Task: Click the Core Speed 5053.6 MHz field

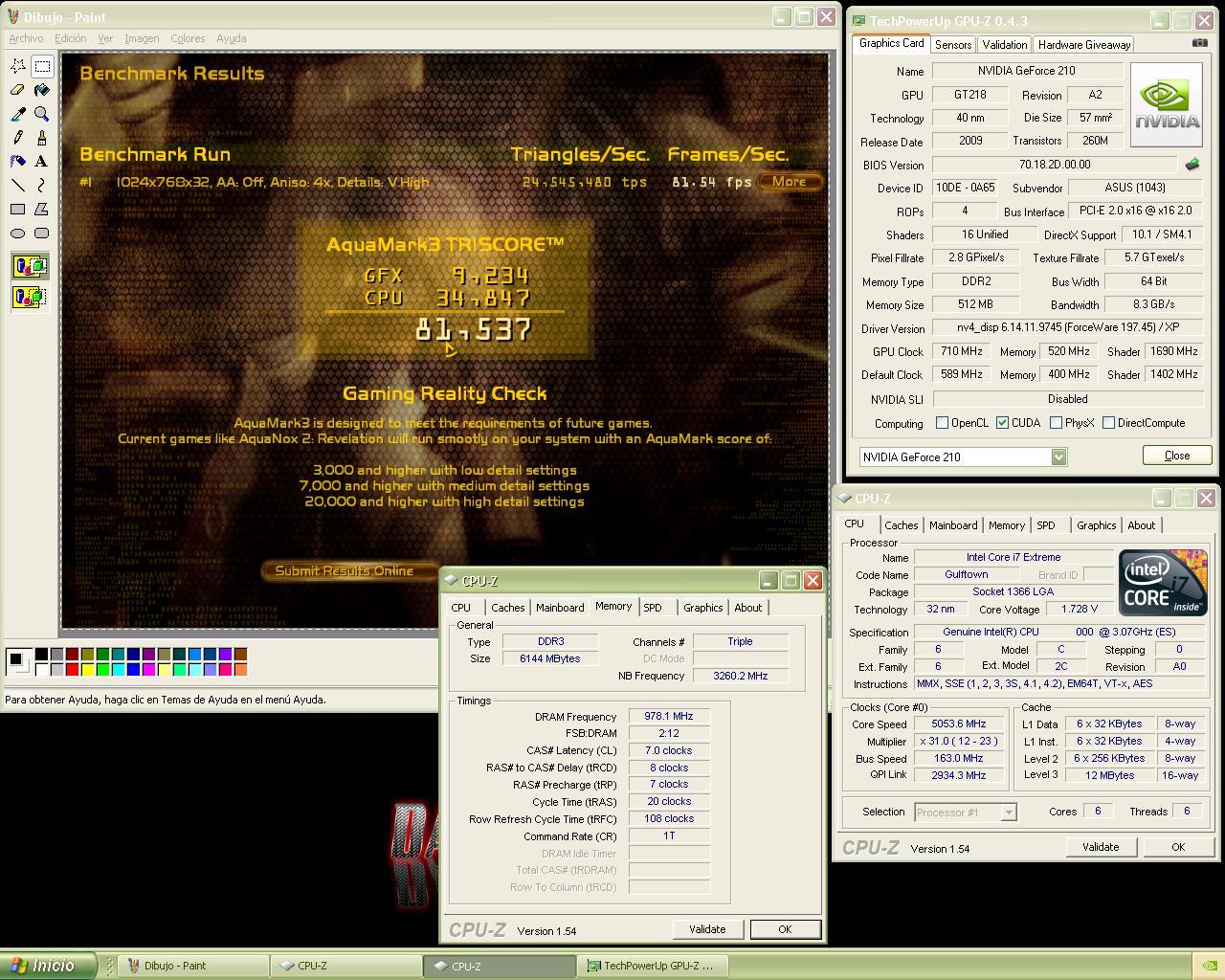Action: [960, 724]
